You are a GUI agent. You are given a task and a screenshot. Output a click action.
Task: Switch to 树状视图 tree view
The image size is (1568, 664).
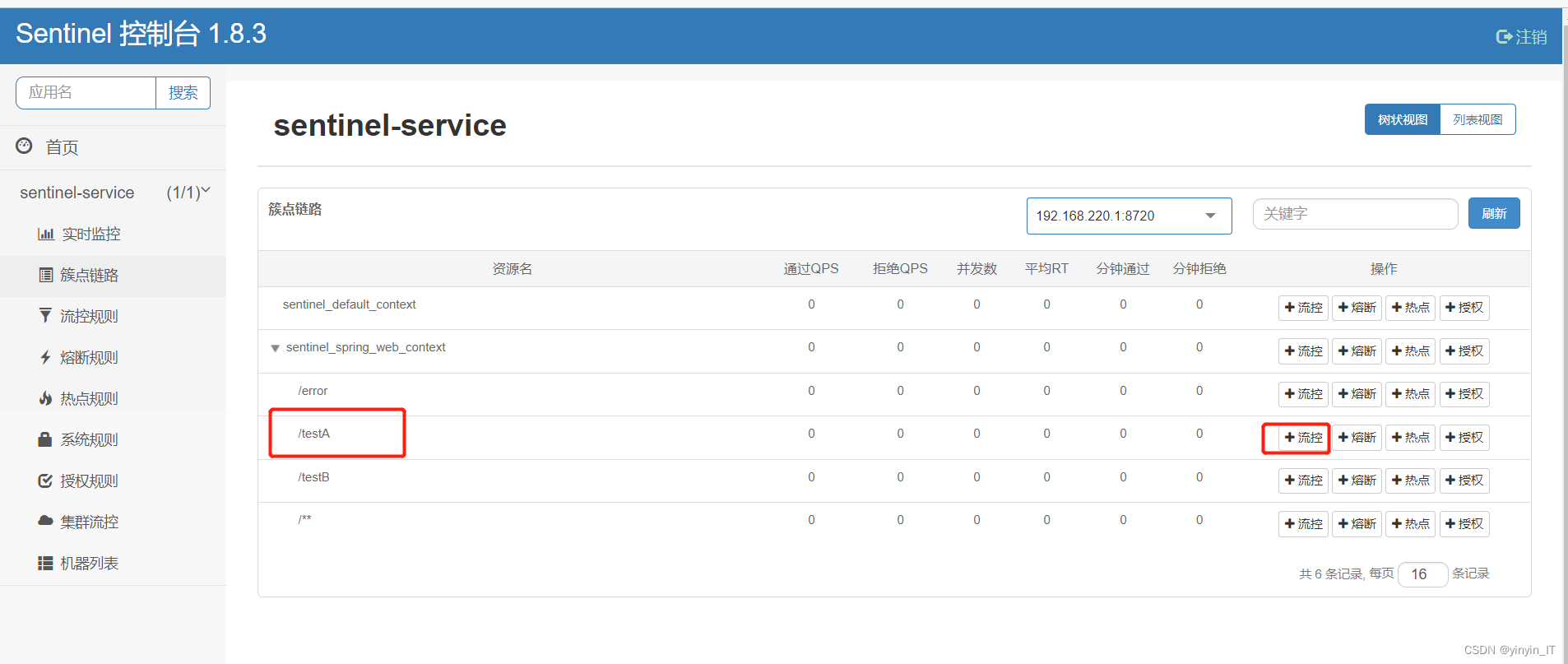pyautogui.click(x=1403, y=119)
